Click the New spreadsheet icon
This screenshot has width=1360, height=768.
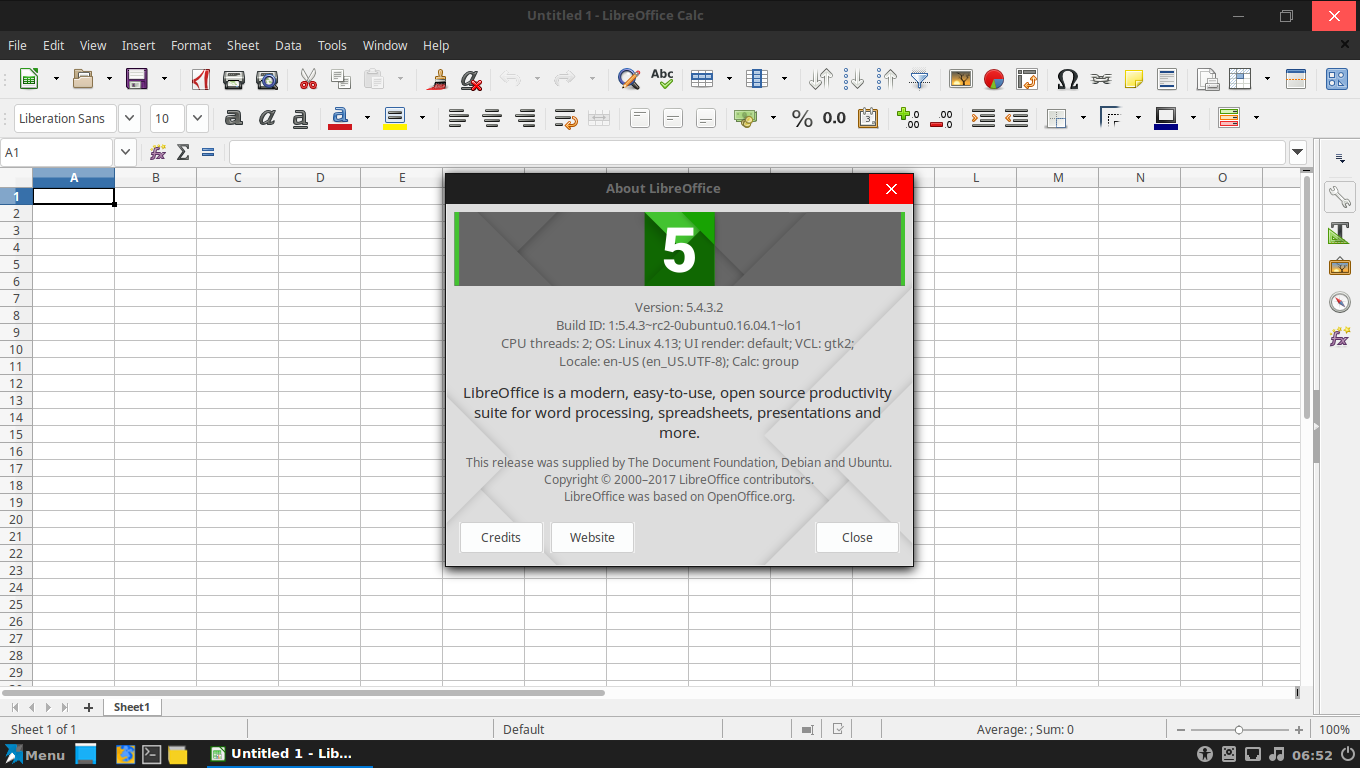tap(30, 79)
